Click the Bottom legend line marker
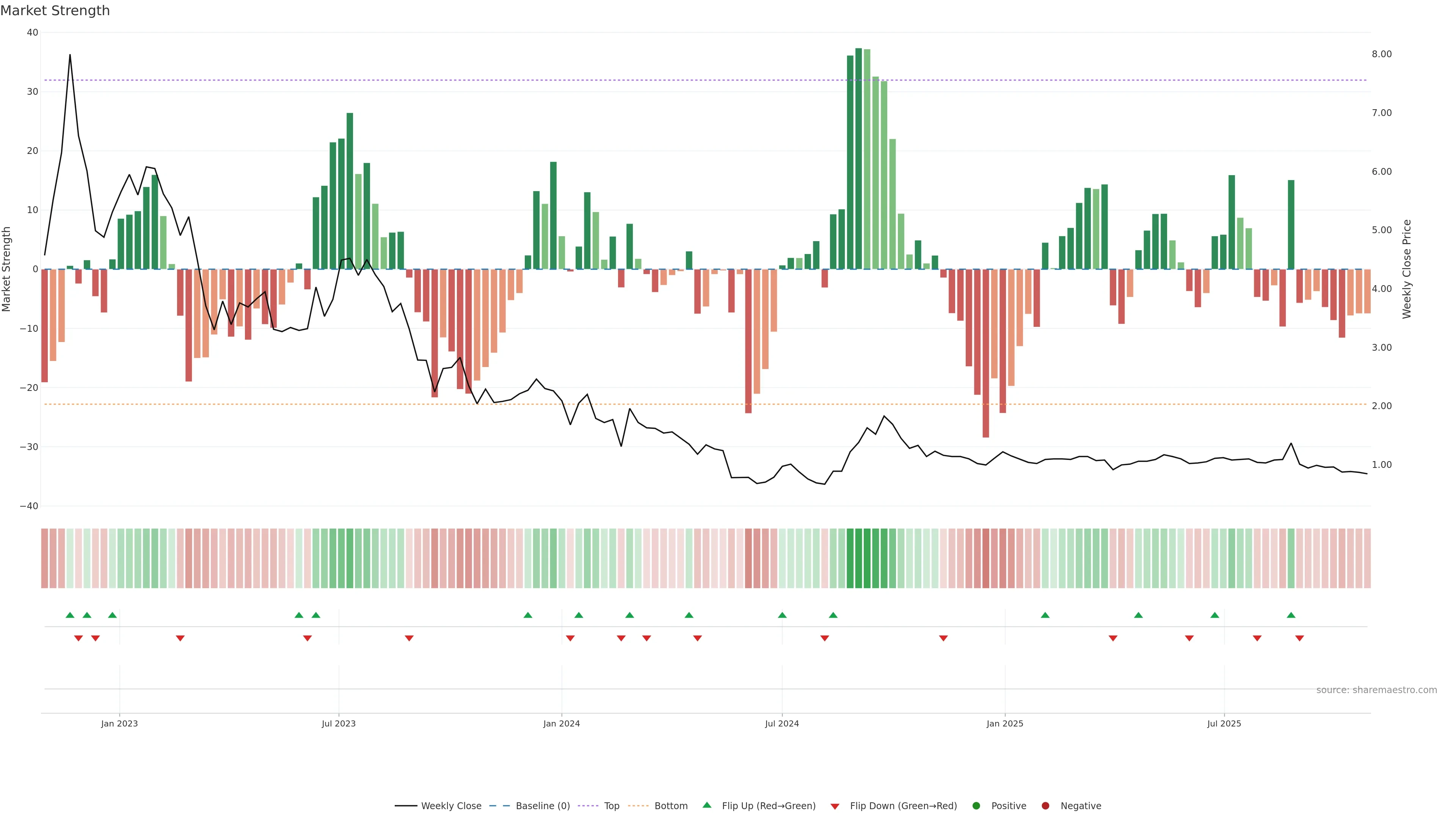This screenshot has height=819, width=1456. (638, 806)
